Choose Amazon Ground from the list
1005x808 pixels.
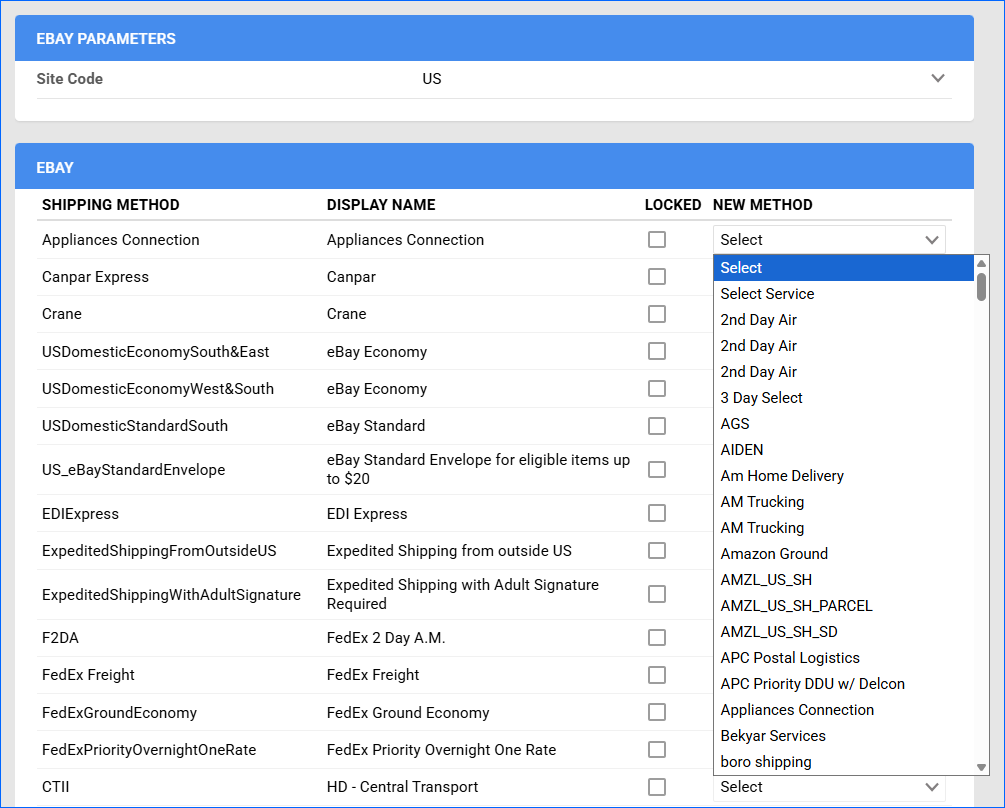[774, 554]
